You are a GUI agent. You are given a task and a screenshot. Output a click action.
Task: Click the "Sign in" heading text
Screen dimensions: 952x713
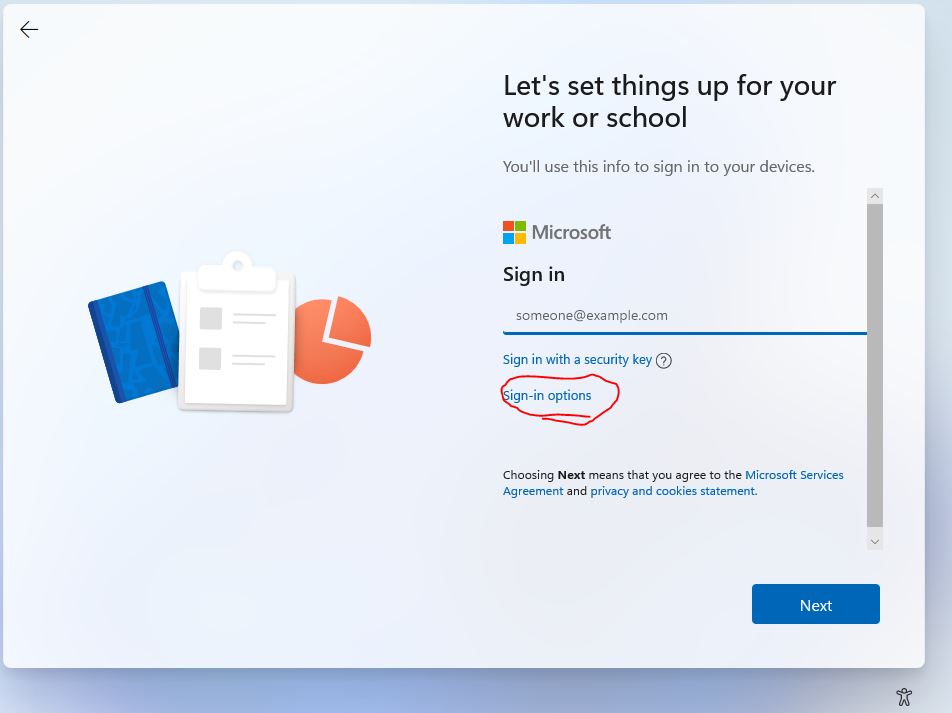pyautogui.click(x=534, y=274)
